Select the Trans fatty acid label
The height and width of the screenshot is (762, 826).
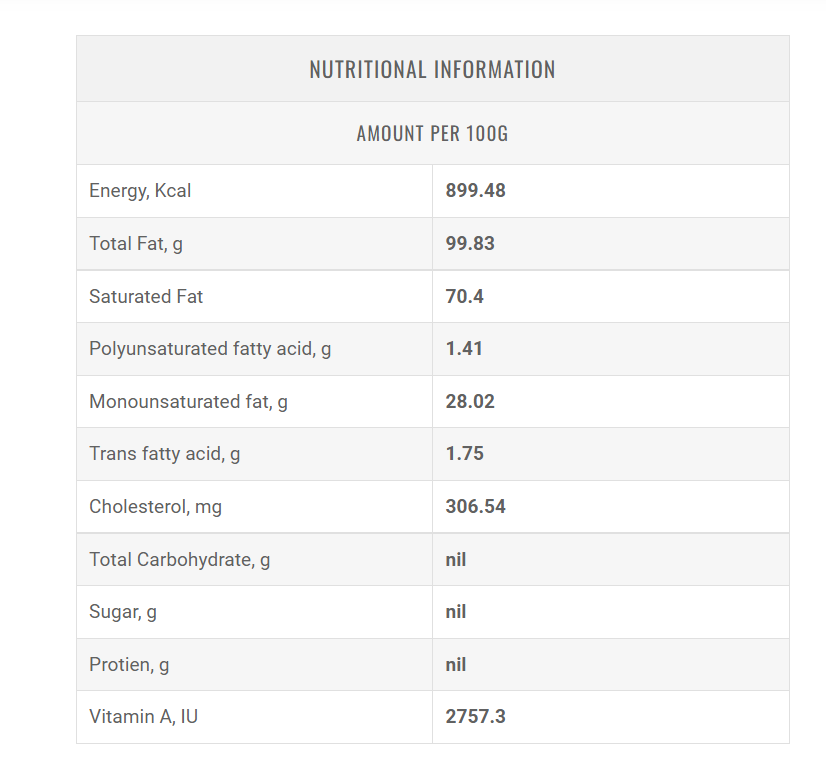(165, 454)
